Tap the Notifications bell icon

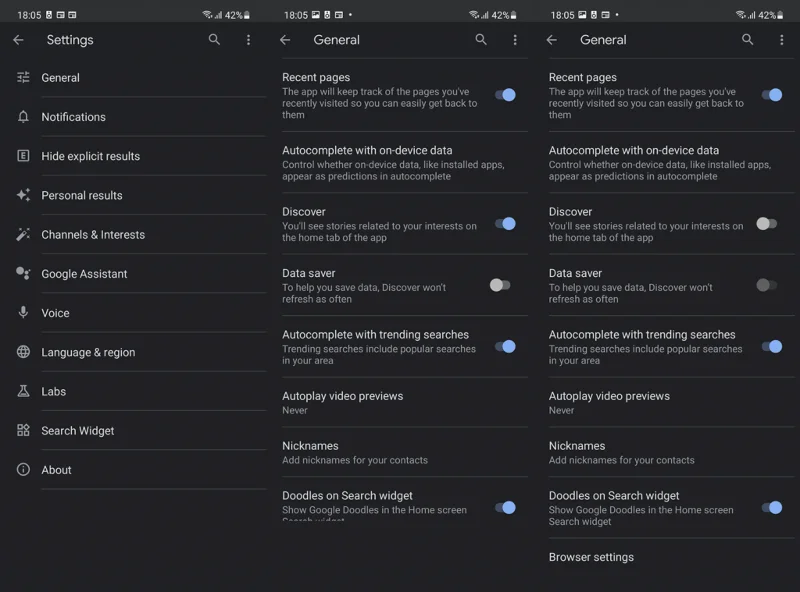coord(23,117)
